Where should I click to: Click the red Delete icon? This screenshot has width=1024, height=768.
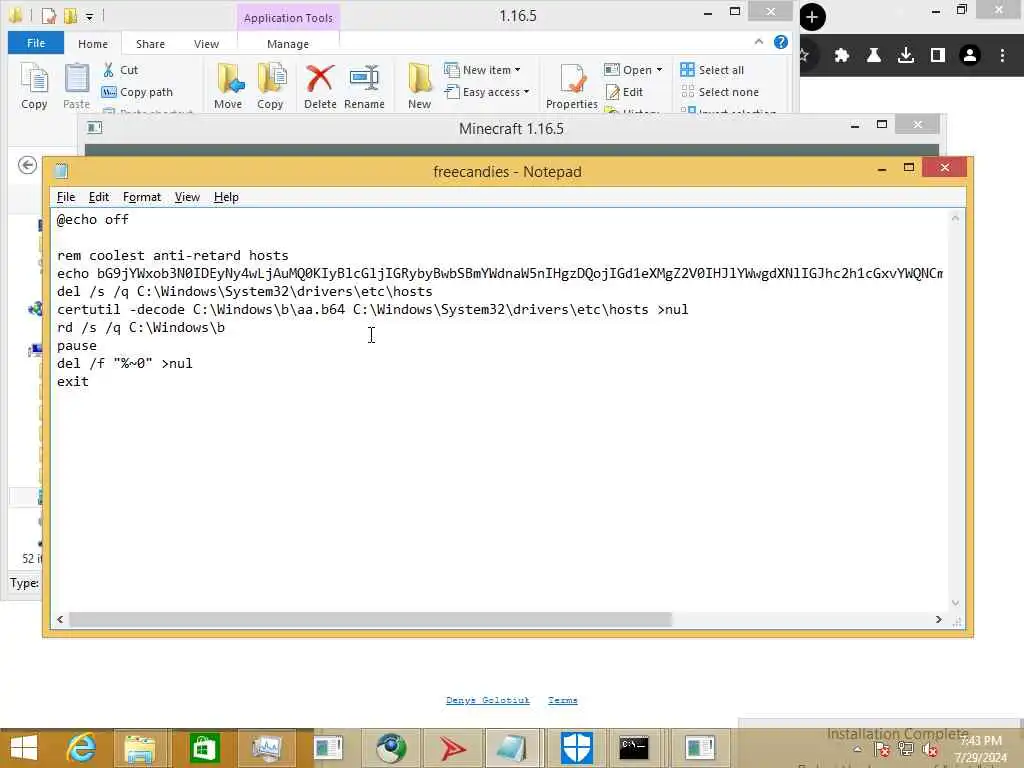click(x=320, y=86)
